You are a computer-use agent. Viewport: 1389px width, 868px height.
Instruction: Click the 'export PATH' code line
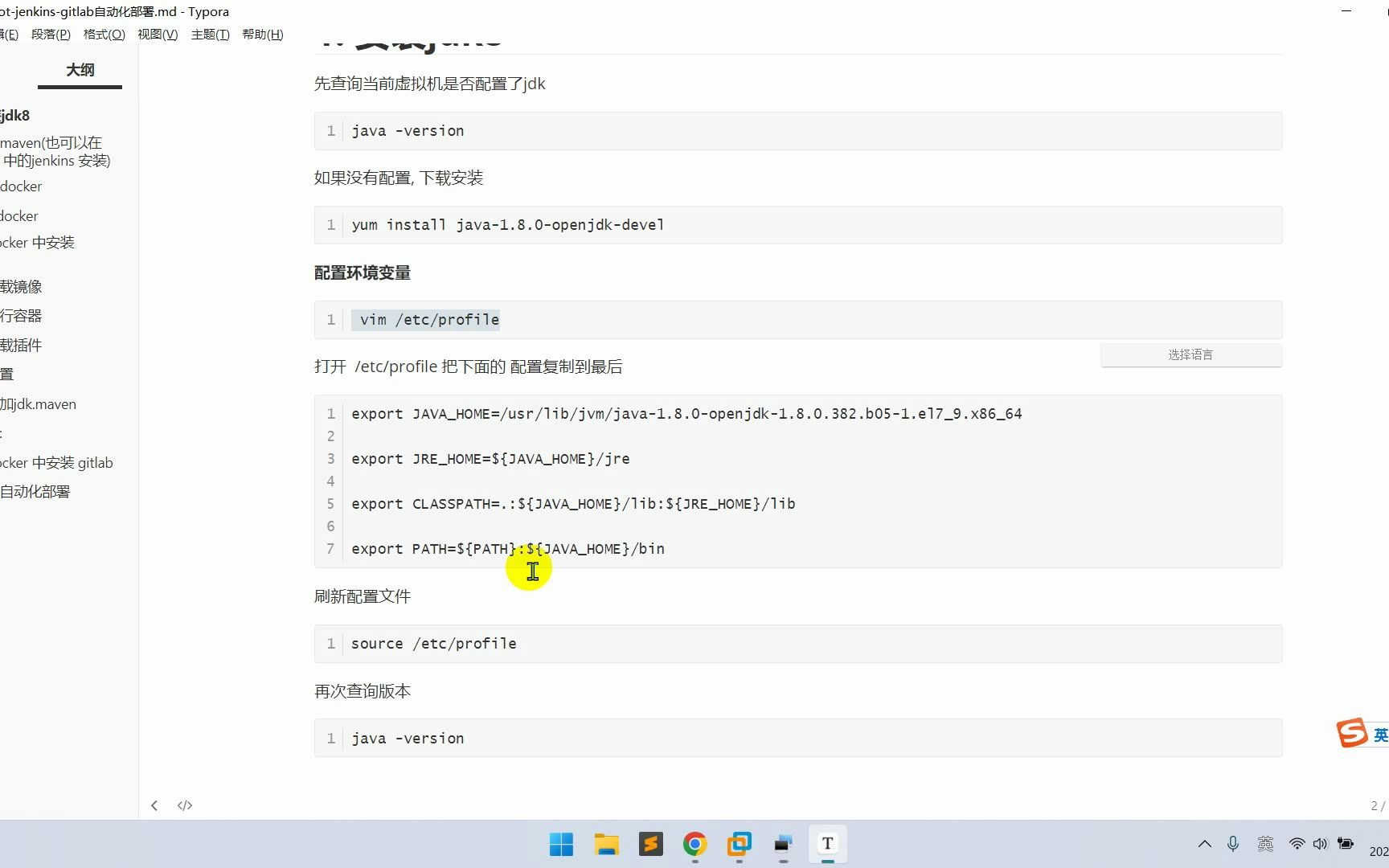click(508, 549)
